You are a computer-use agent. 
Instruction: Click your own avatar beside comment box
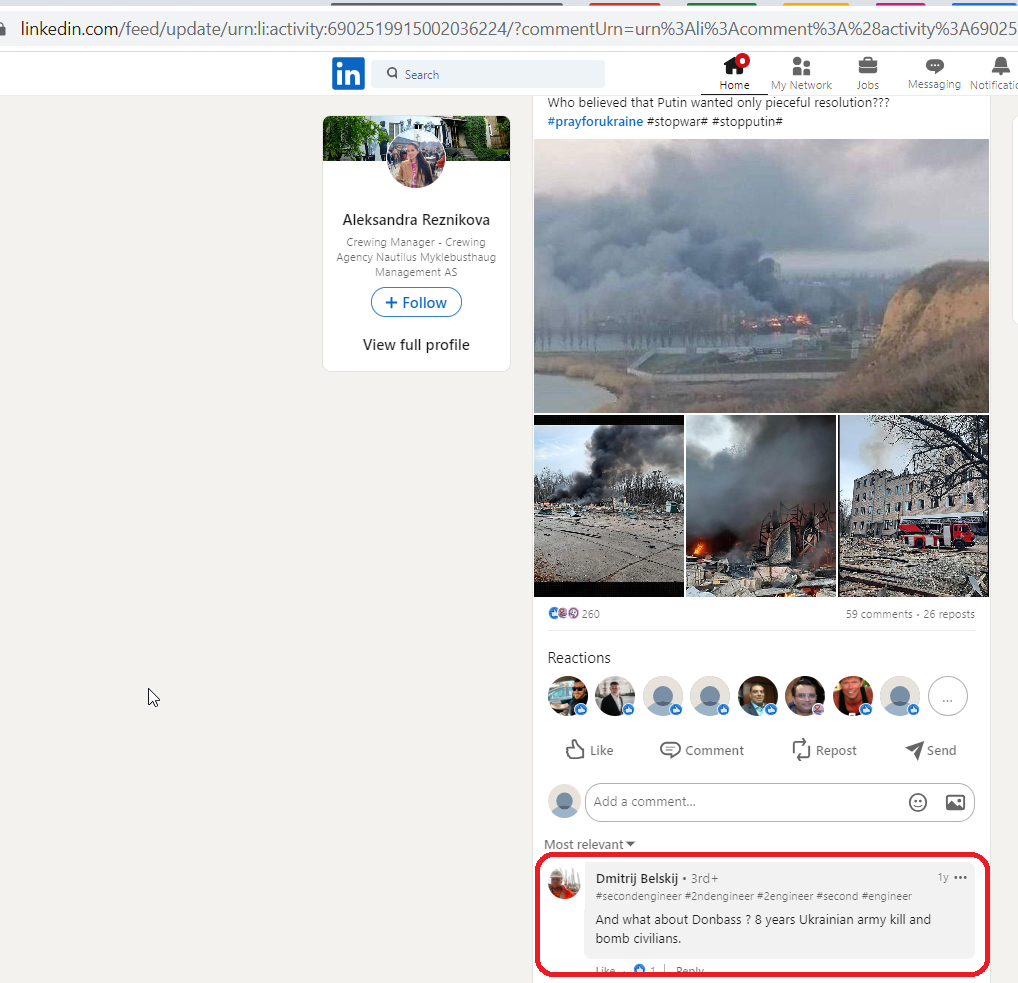click(564, 801)
